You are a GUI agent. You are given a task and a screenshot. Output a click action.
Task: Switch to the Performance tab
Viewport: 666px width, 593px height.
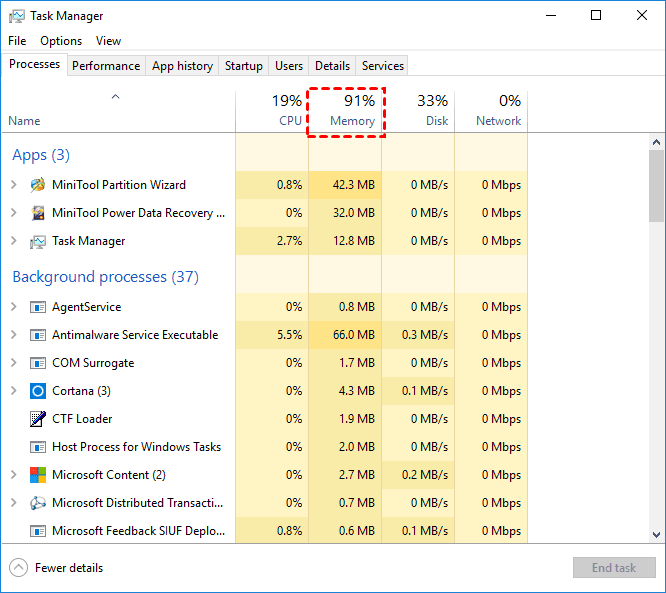106,66
